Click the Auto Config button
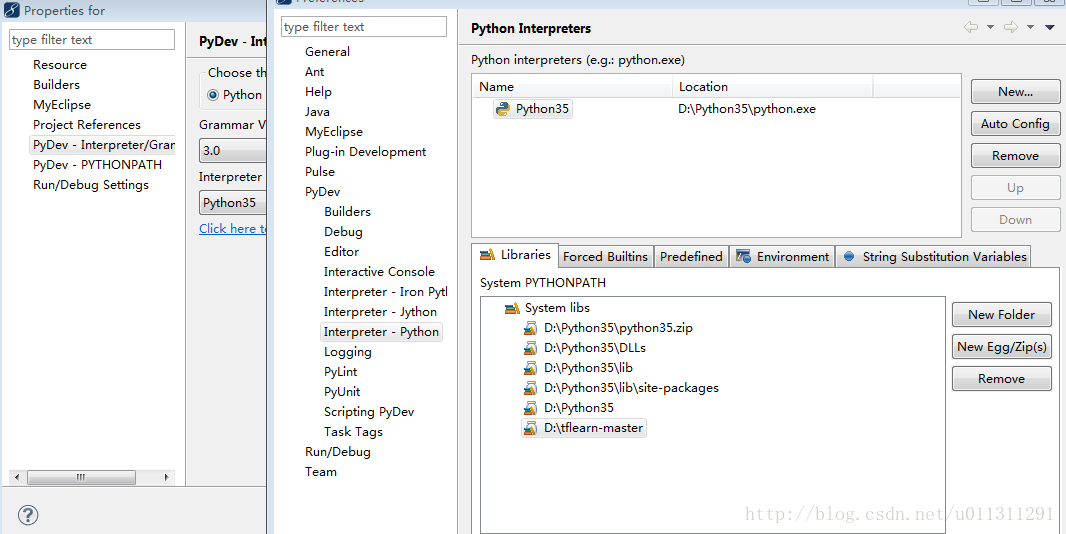1066x534 pixels. click(x=1015, y=124)
